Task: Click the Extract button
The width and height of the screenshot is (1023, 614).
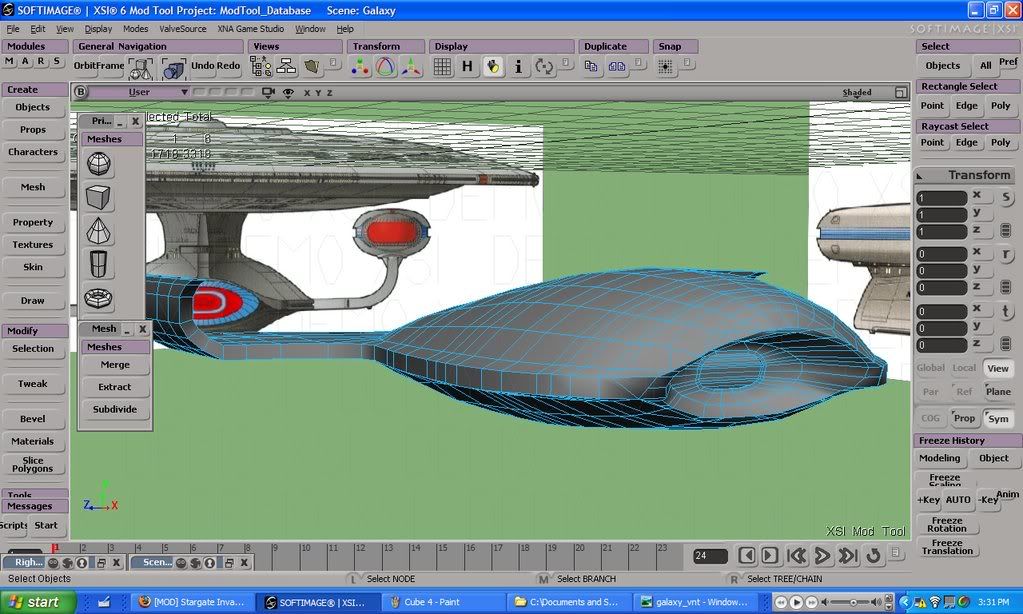Action: coord(115,387)
